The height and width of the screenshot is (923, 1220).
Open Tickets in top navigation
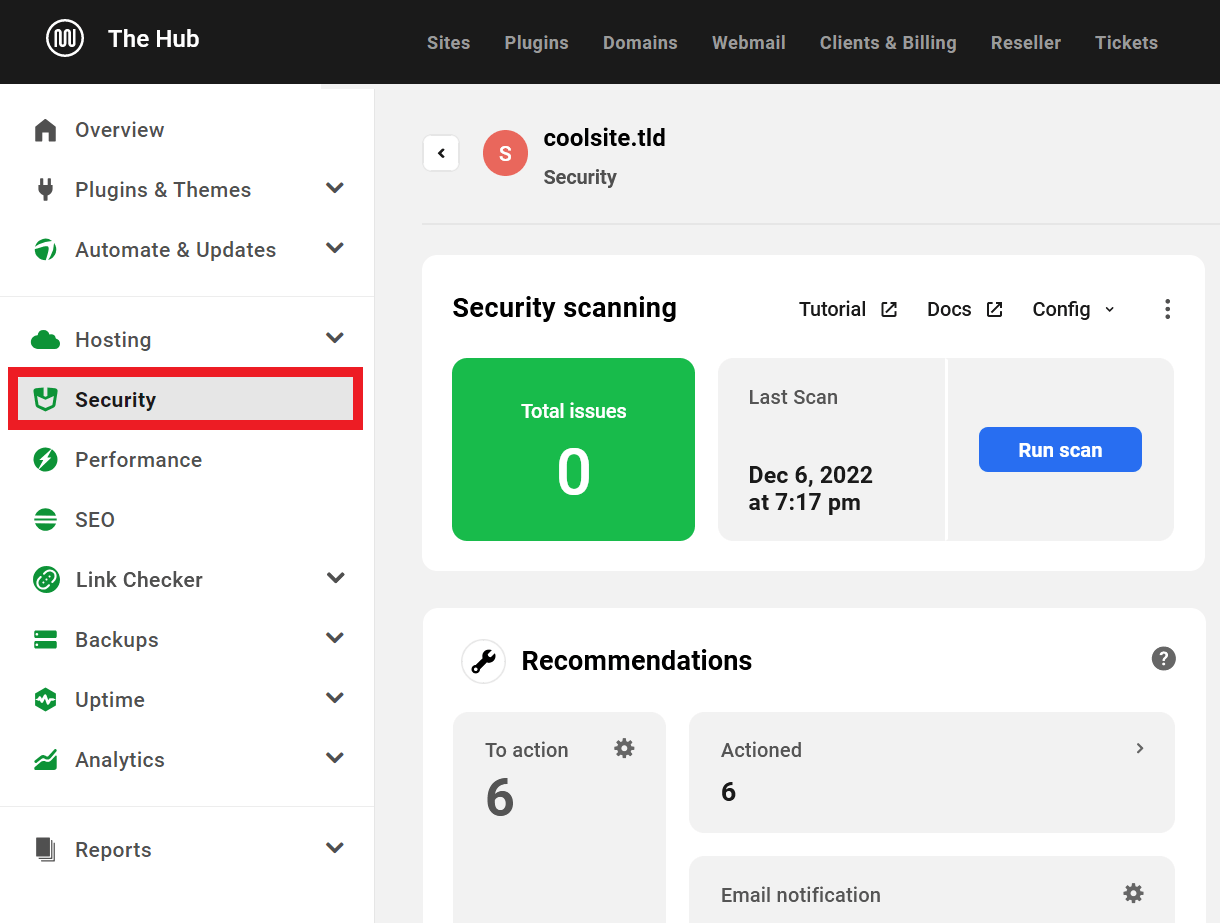coord(1126,43)
